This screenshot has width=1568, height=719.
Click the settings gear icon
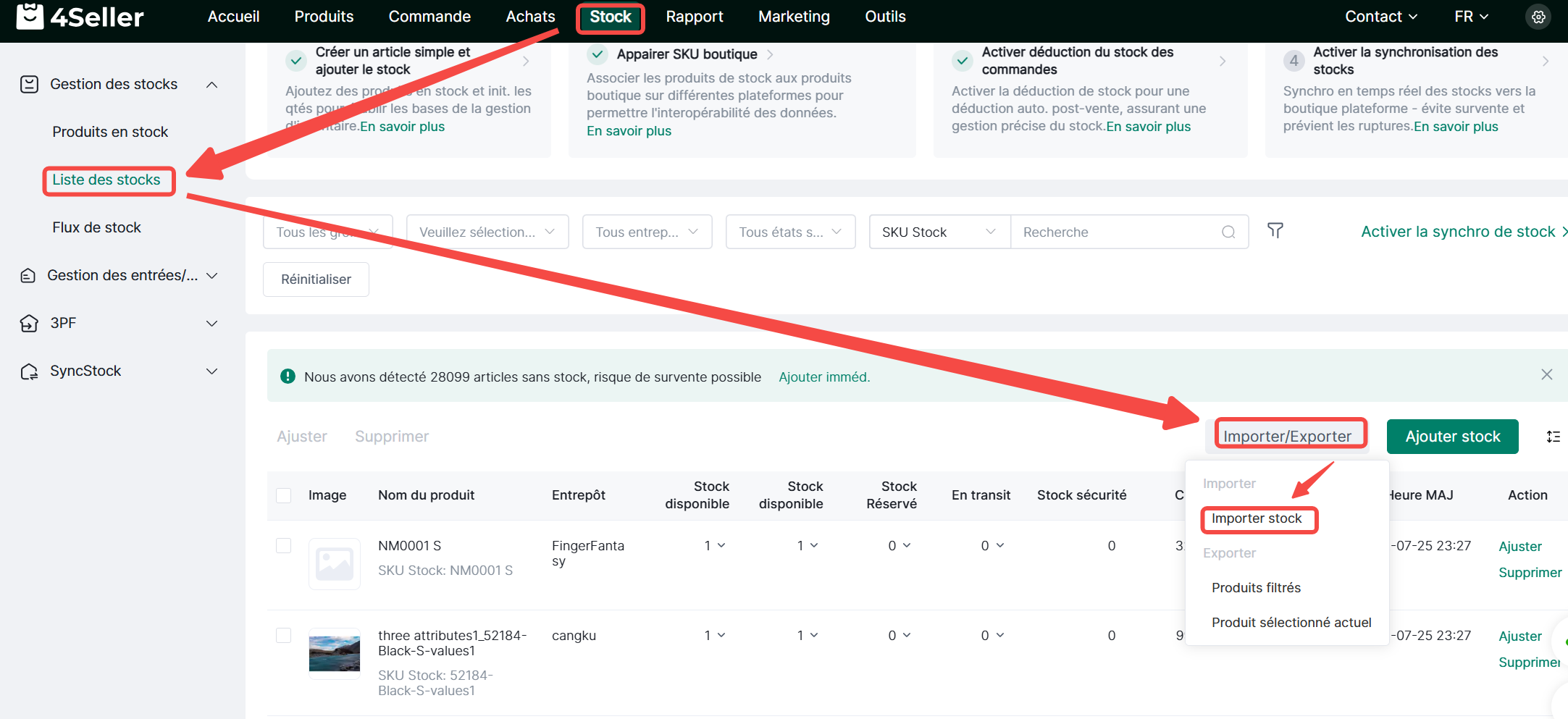point(1538,17)
